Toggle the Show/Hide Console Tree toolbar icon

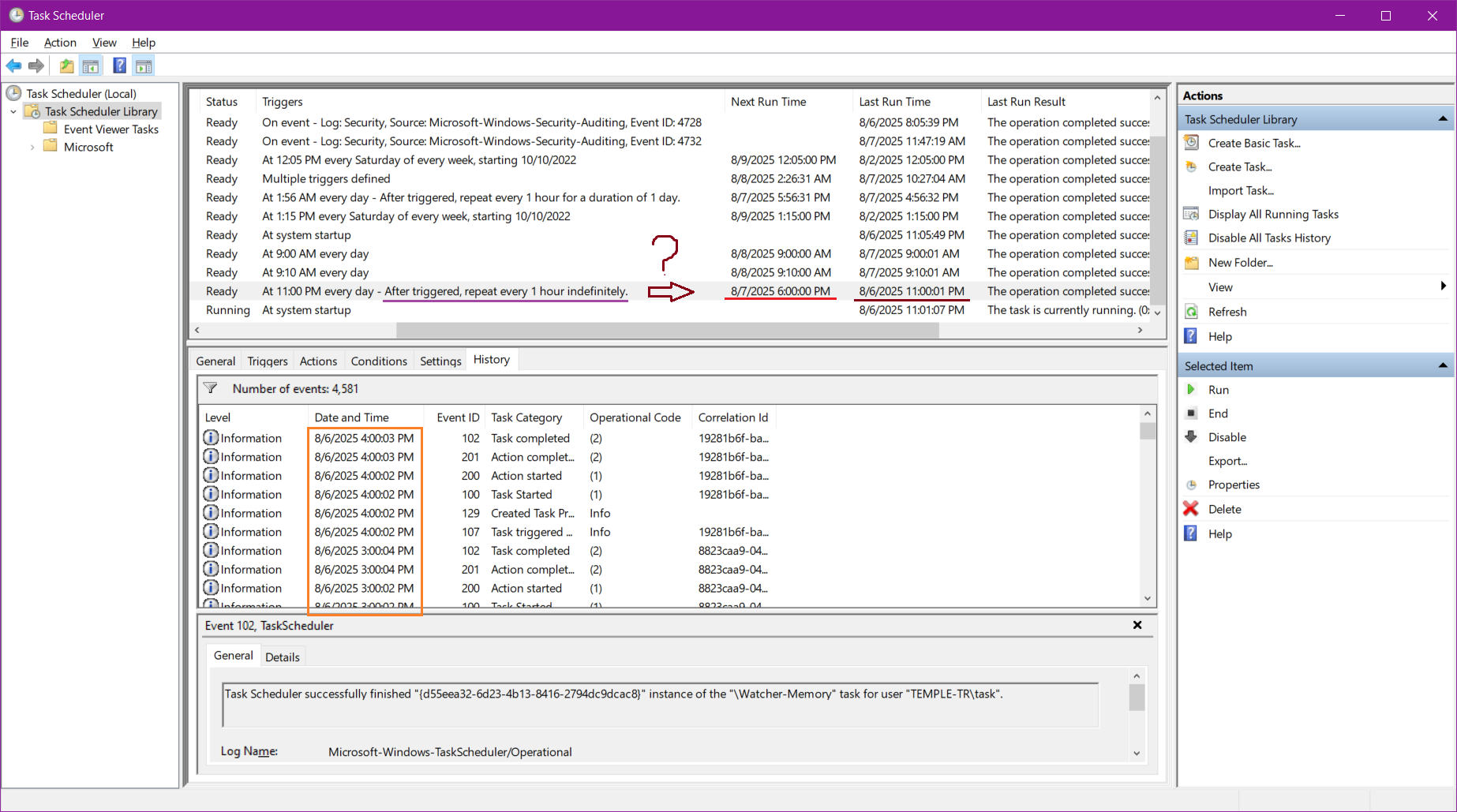91,66
